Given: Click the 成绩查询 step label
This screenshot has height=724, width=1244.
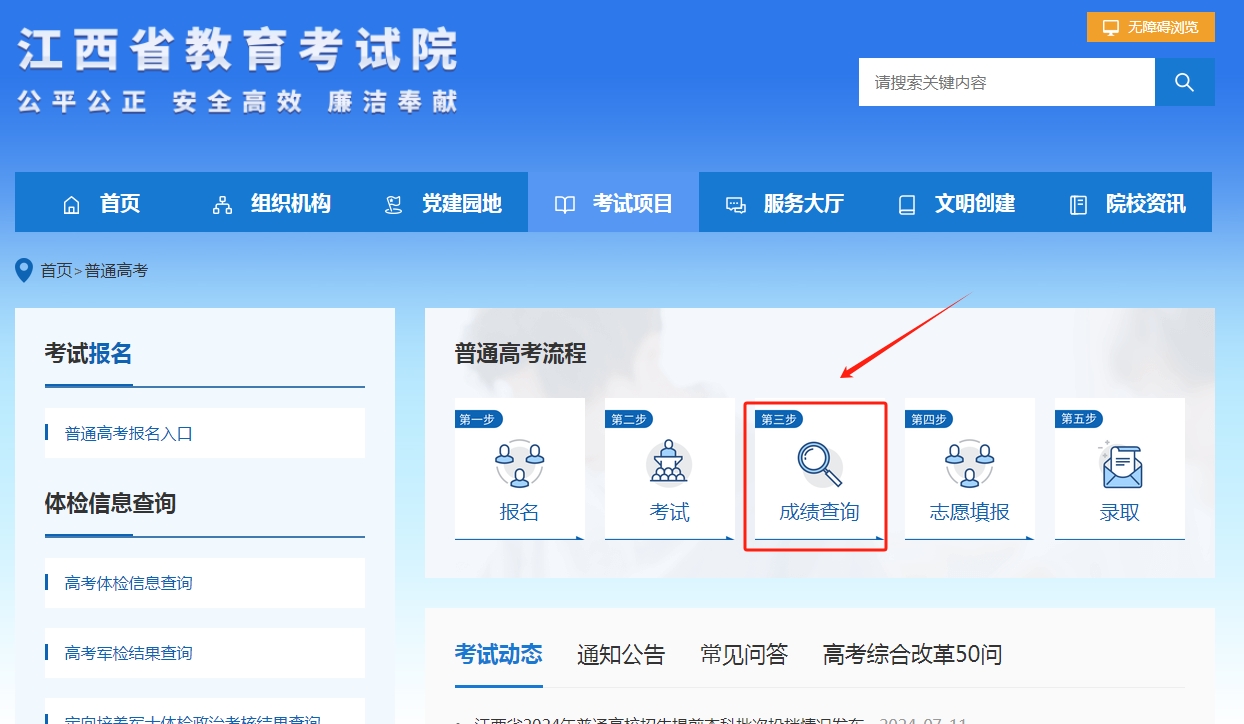Looking at the screenshot, I should pyautogui.click(x=820, y=512).
